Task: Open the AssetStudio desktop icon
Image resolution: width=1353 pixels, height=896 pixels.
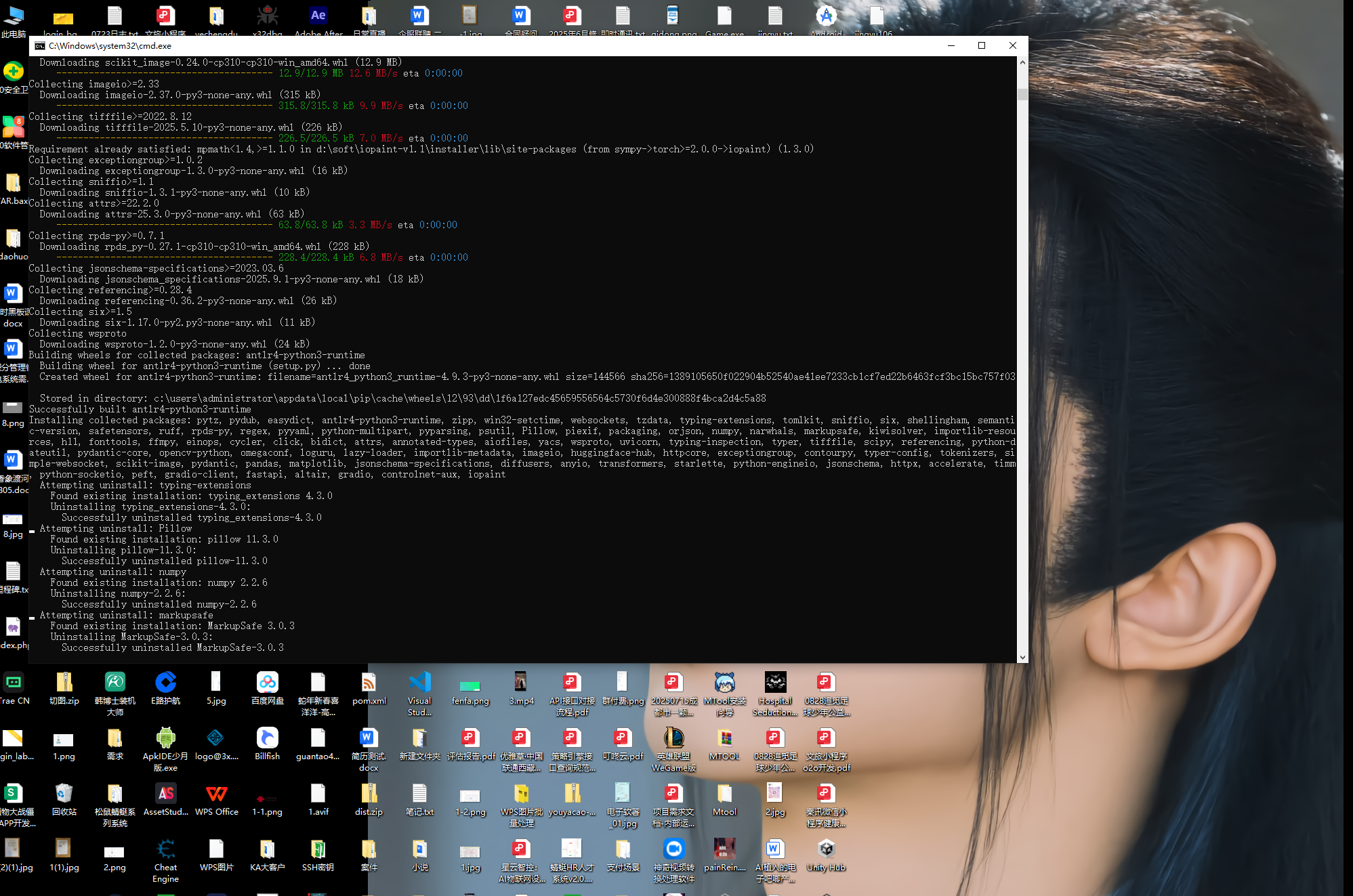Action: coord(165,794)
